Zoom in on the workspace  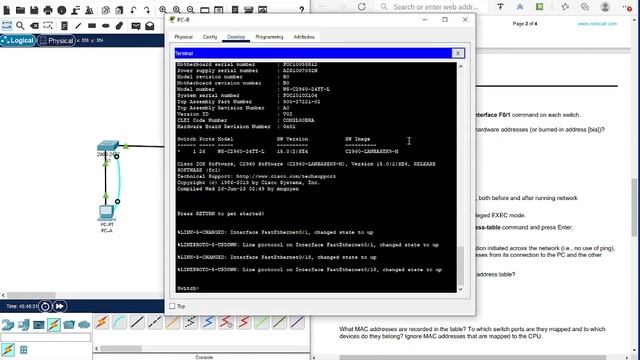(x=163, y=10)
